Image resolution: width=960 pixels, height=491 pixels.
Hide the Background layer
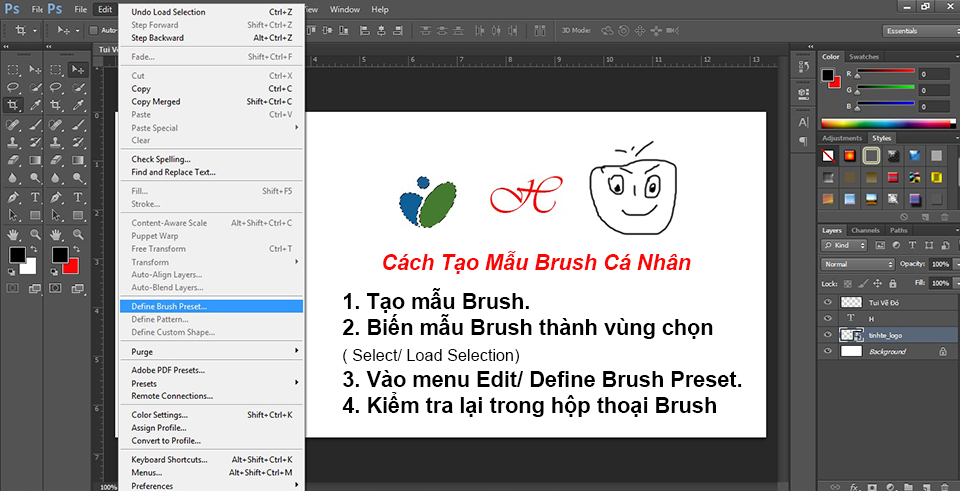[x=828, y=351]
